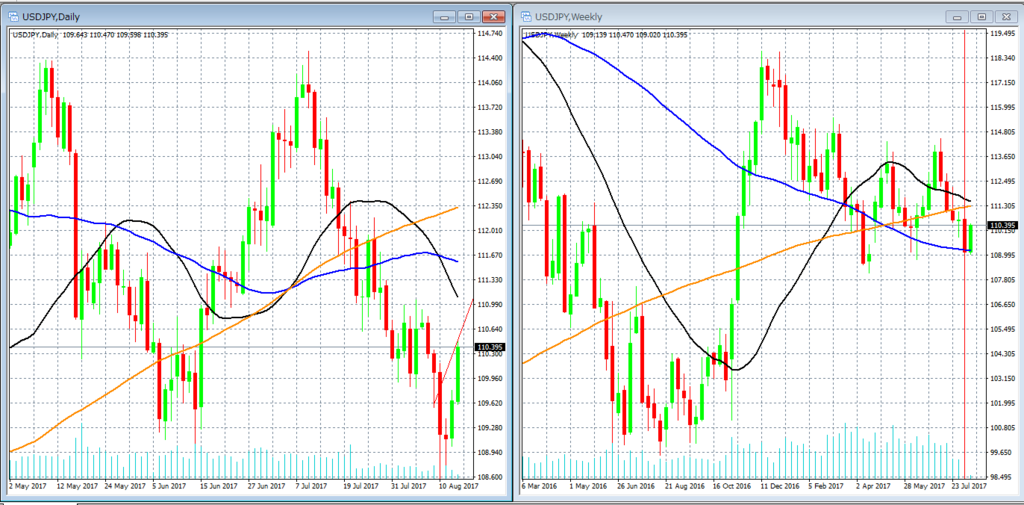This screenshot has width=1024, height=505.
Task: Click the 11 Dec 2016 date label
Action: 778,487
